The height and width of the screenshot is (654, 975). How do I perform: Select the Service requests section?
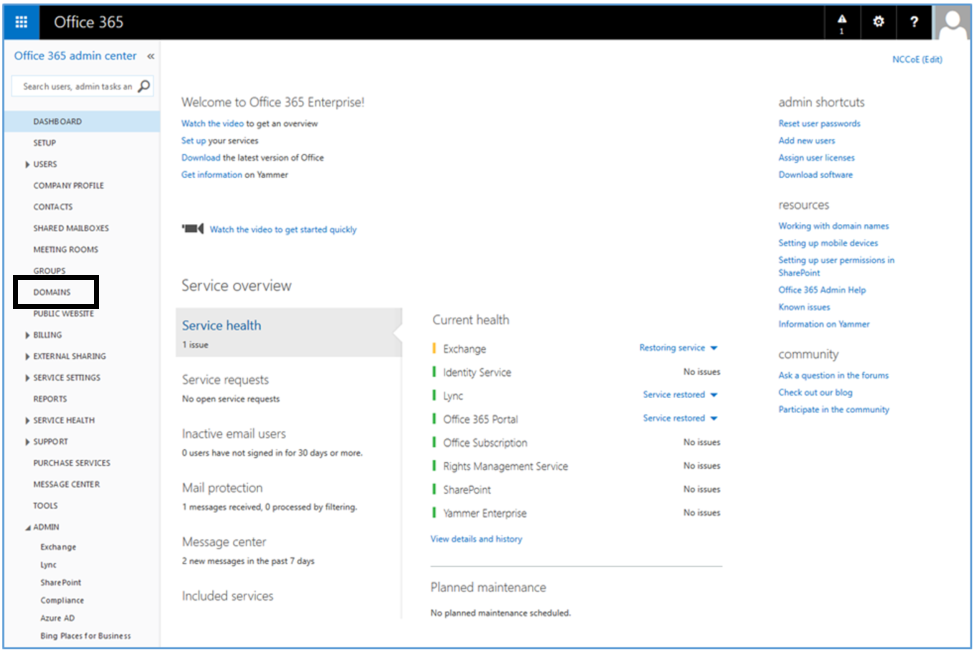226,380
